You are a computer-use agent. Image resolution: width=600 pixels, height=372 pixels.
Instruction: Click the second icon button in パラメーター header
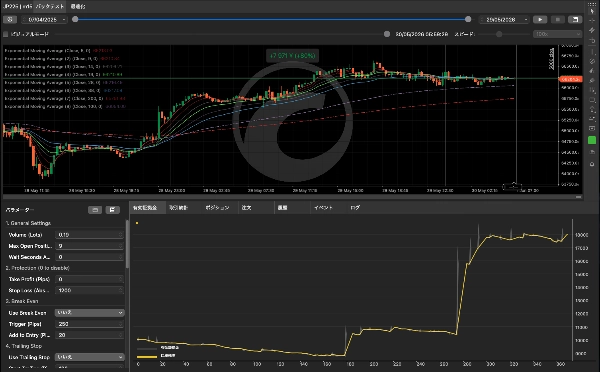[112, 210]
